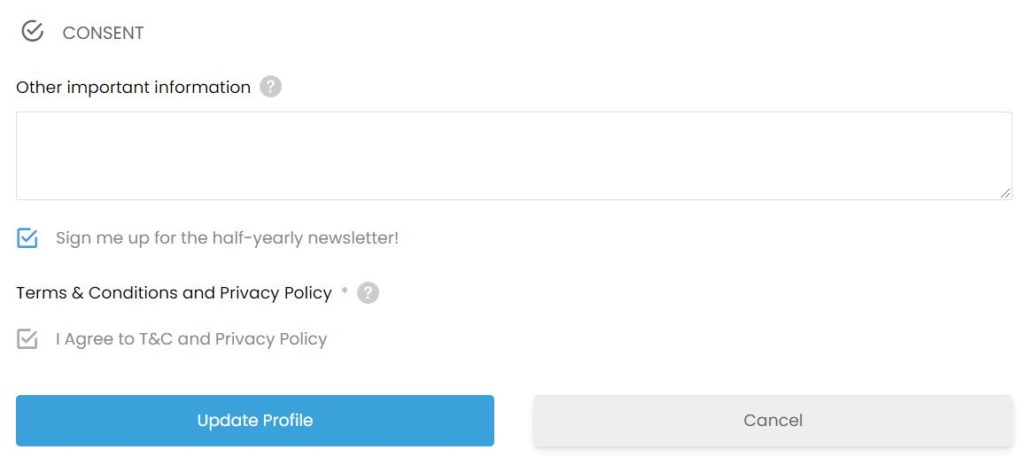Click the Update Profile button

pyautogui.click(x=255, y=420)
